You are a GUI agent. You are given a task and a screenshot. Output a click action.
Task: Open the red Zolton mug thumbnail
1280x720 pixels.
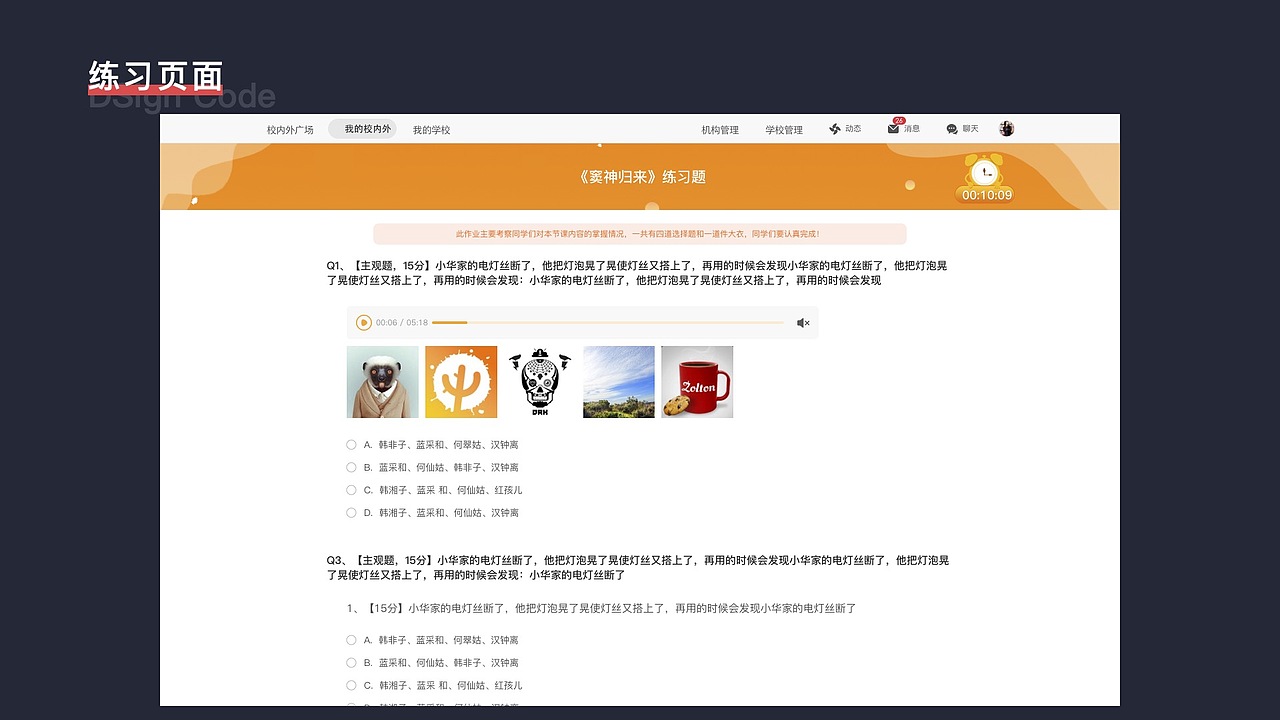pyautogui.click(x=697, y=382)
